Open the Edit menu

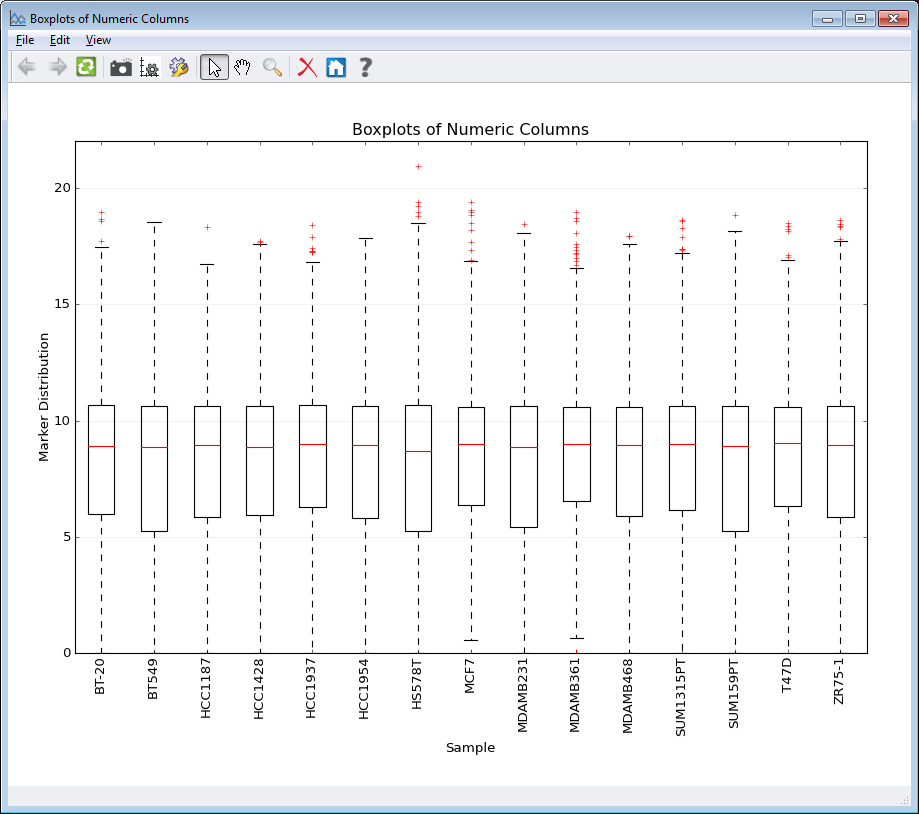coord(59,40)
